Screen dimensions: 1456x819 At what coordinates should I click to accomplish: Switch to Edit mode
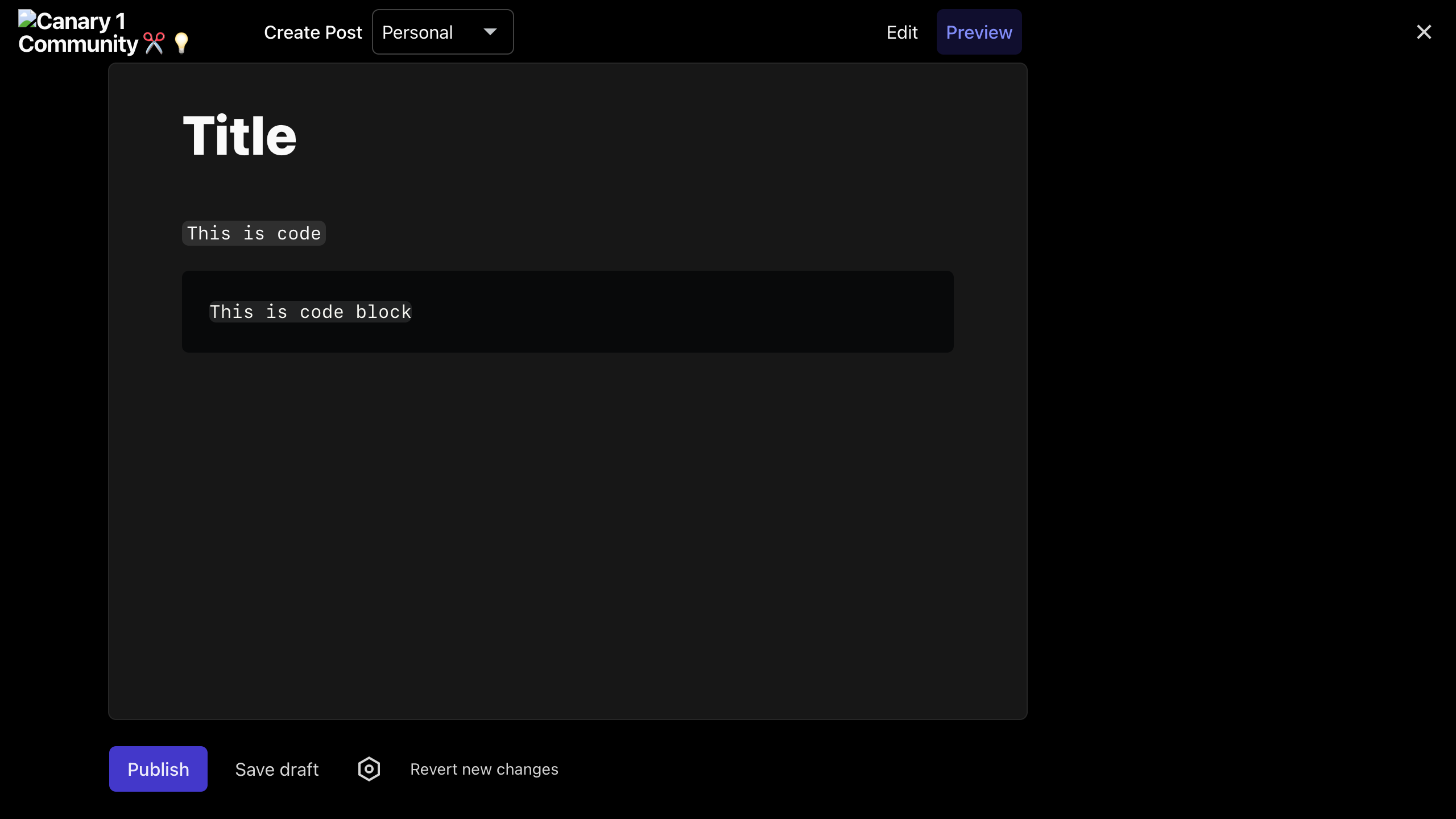(901, 32)
